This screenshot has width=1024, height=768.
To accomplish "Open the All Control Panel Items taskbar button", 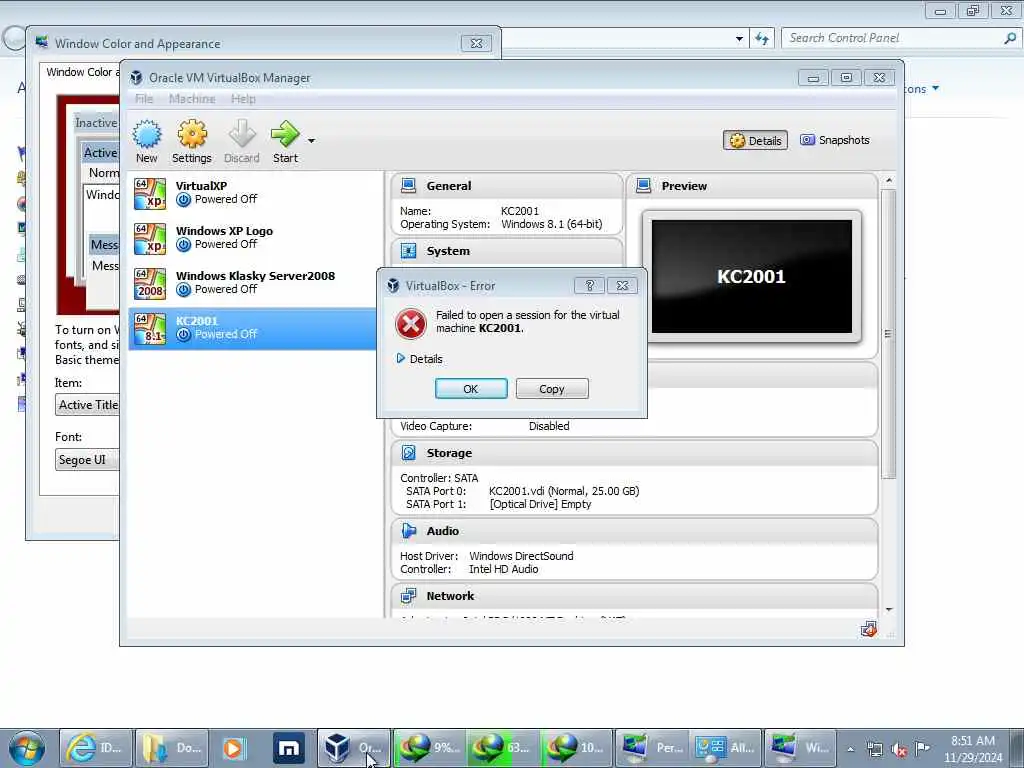I will pos(725,748).
